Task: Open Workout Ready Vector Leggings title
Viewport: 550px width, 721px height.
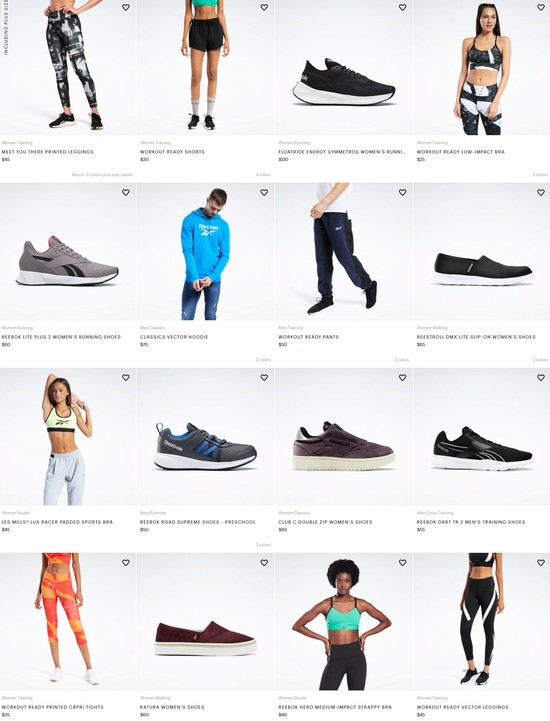Action: (463, 707)
